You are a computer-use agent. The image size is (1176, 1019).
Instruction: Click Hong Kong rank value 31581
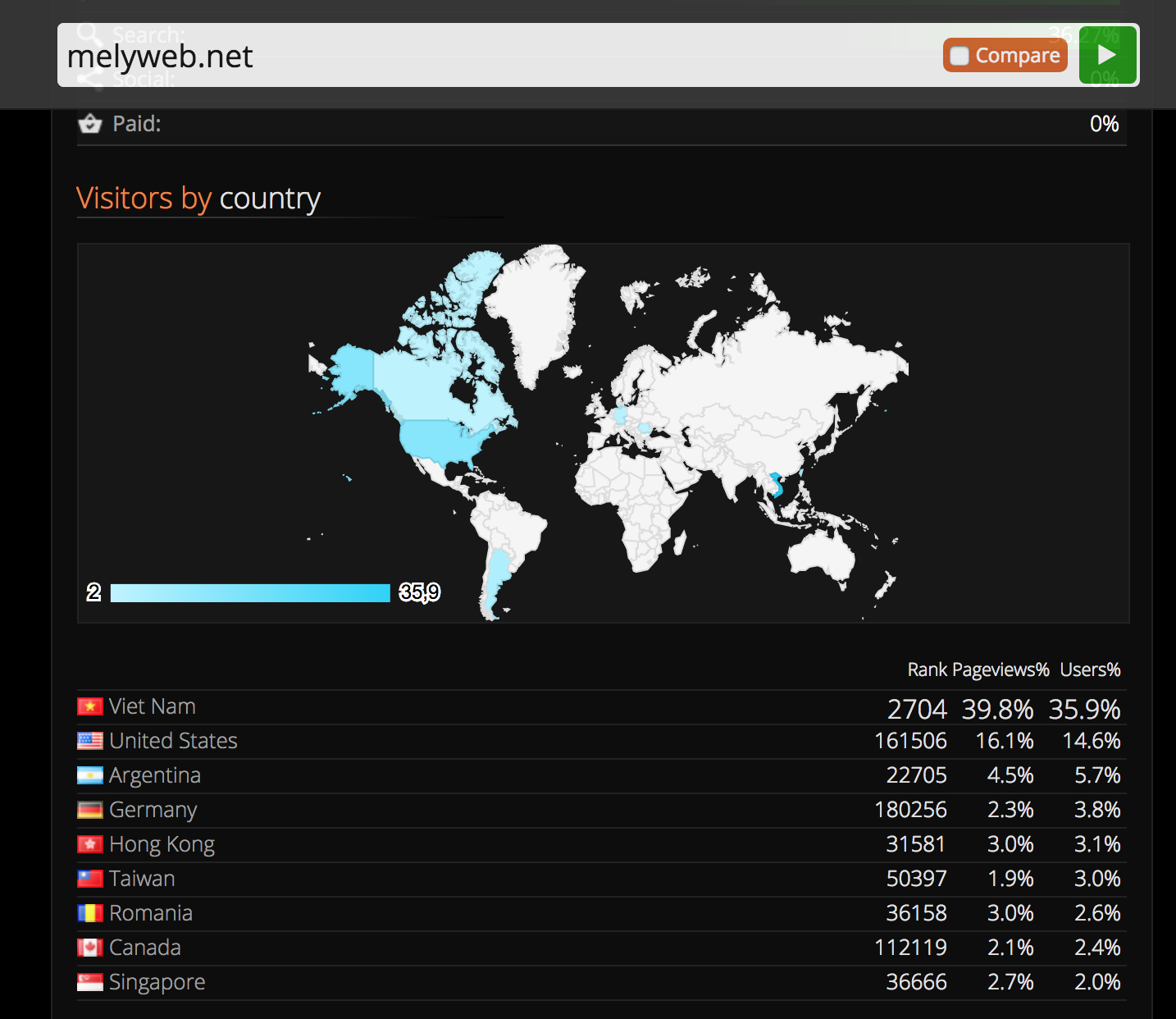click(x=916, y=844)
